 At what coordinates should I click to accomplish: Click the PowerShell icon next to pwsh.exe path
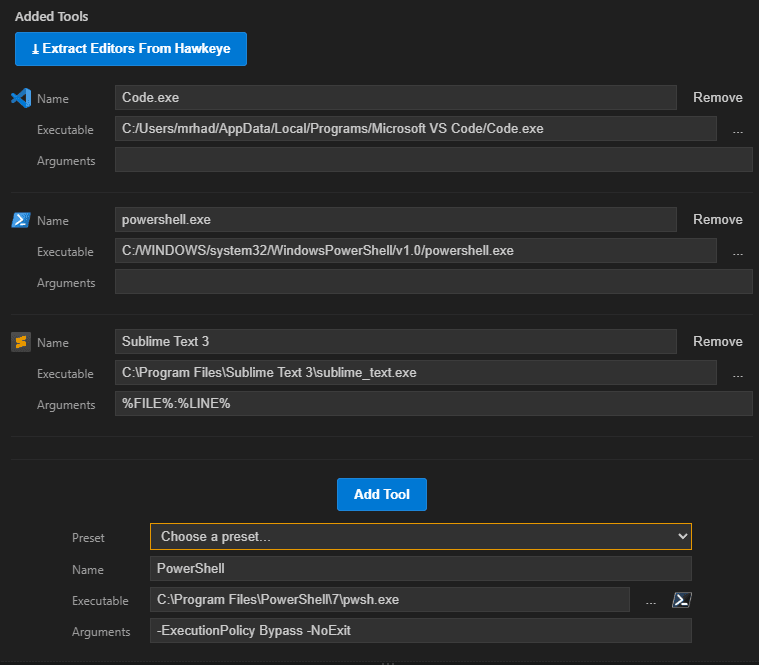[x=682, y=600]
